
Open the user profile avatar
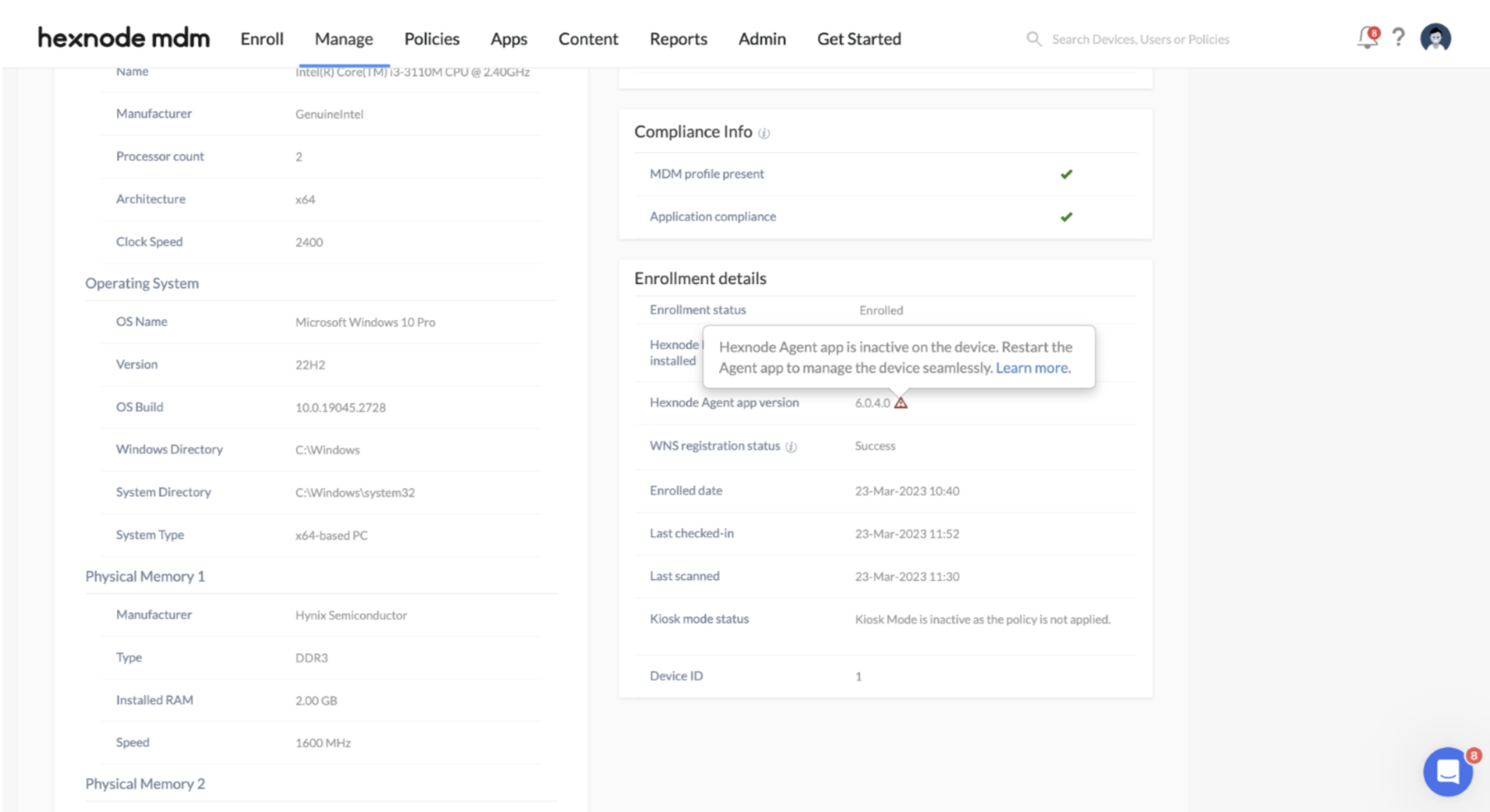click(x=1435, y=38)
